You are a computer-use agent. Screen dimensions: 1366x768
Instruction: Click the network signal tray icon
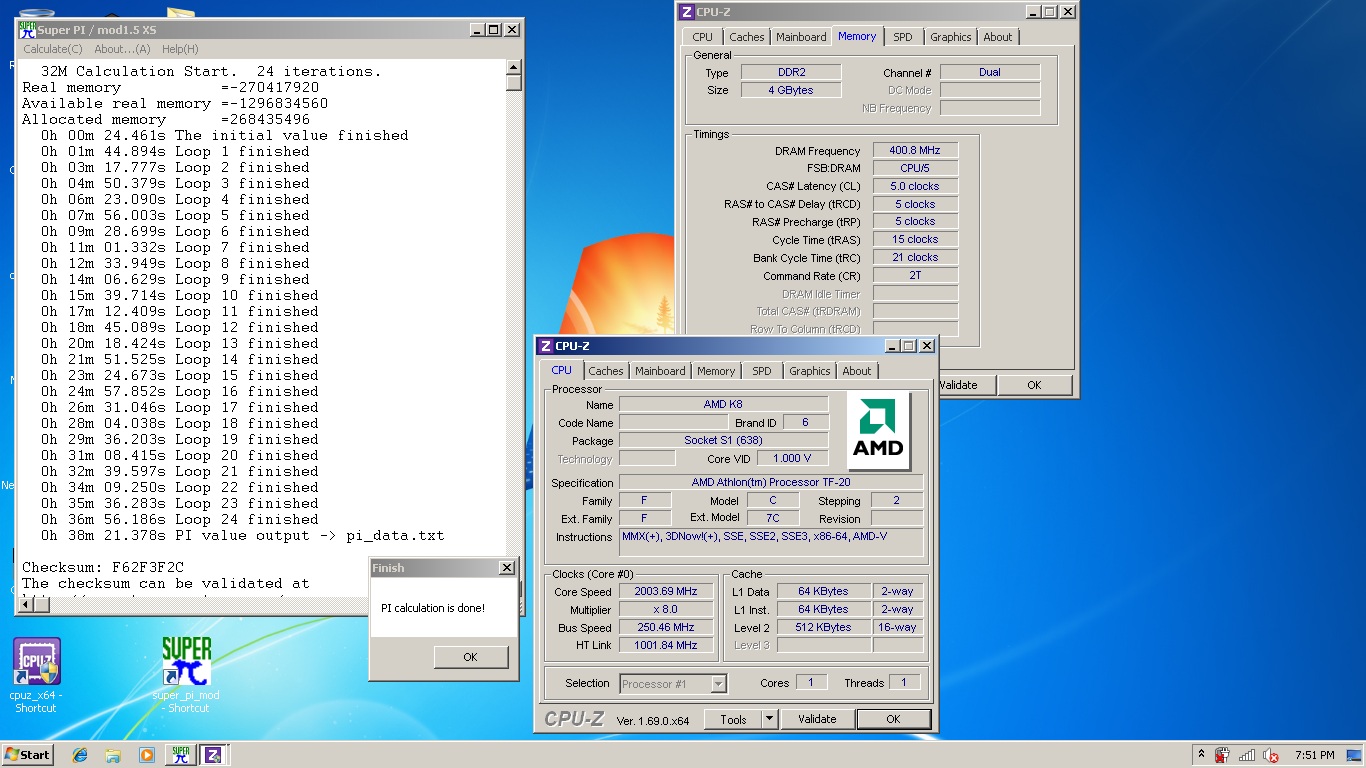click(1247, 755)
